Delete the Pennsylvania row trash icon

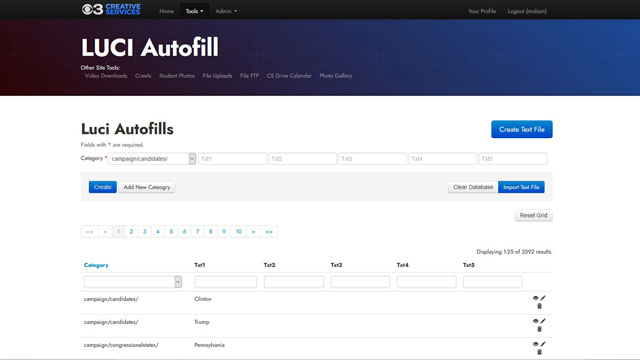539,351
